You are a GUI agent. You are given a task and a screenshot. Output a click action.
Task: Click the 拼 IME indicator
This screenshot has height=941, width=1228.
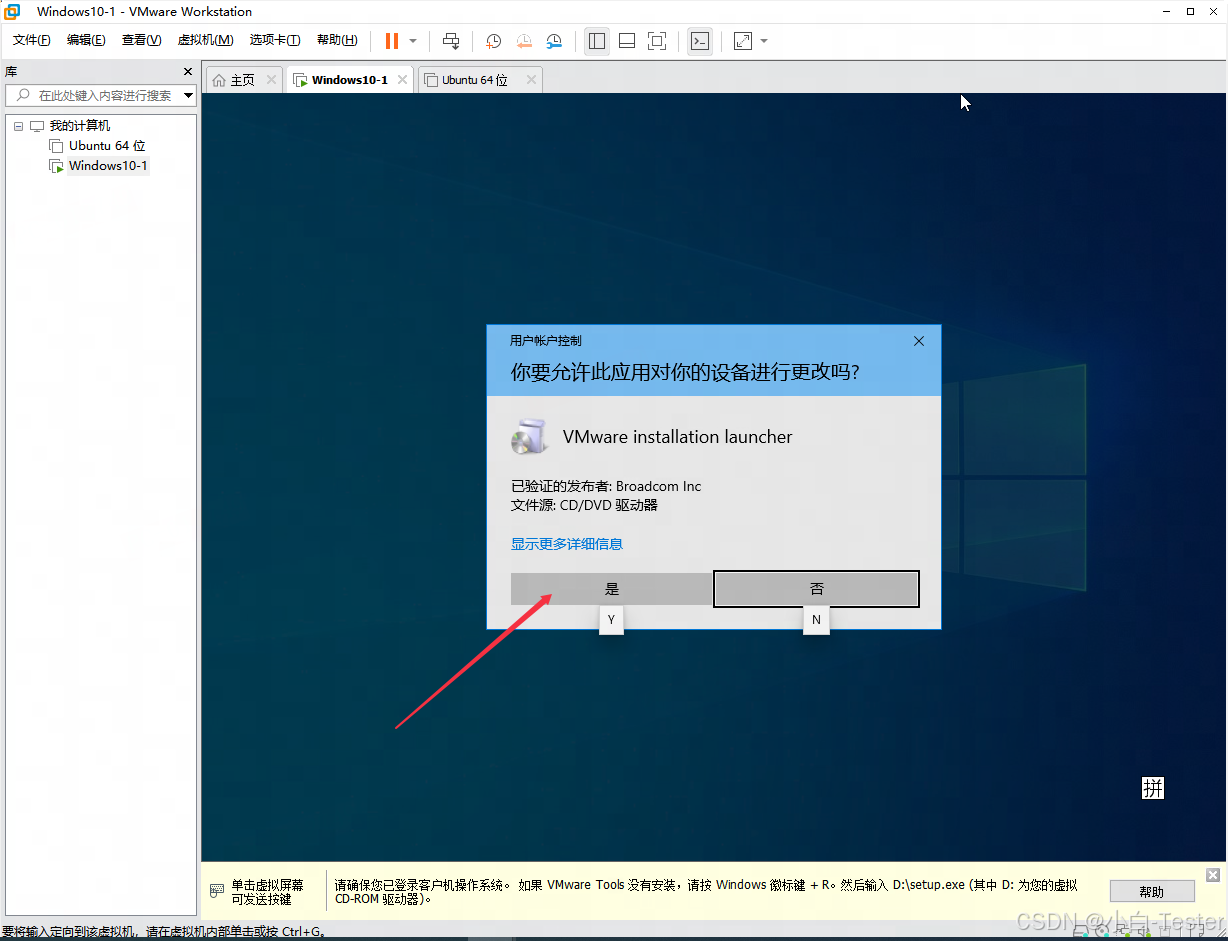point(1153,788)
